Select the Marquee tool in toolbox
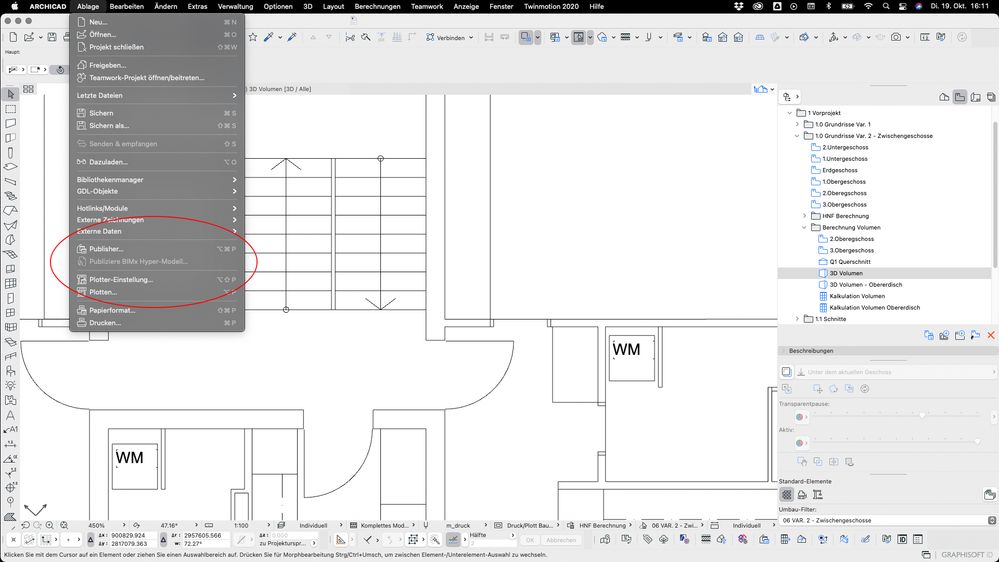This screenshot has width=999, height=562. (10, 109)
